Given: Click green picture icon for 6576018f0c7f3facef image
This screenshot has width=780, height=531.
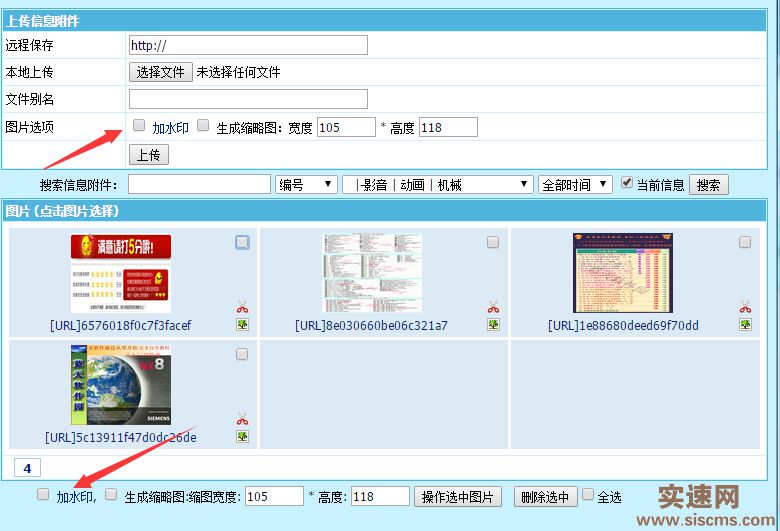Looking at the screenshot, I should pyautogui.click(x=242, y=325).
